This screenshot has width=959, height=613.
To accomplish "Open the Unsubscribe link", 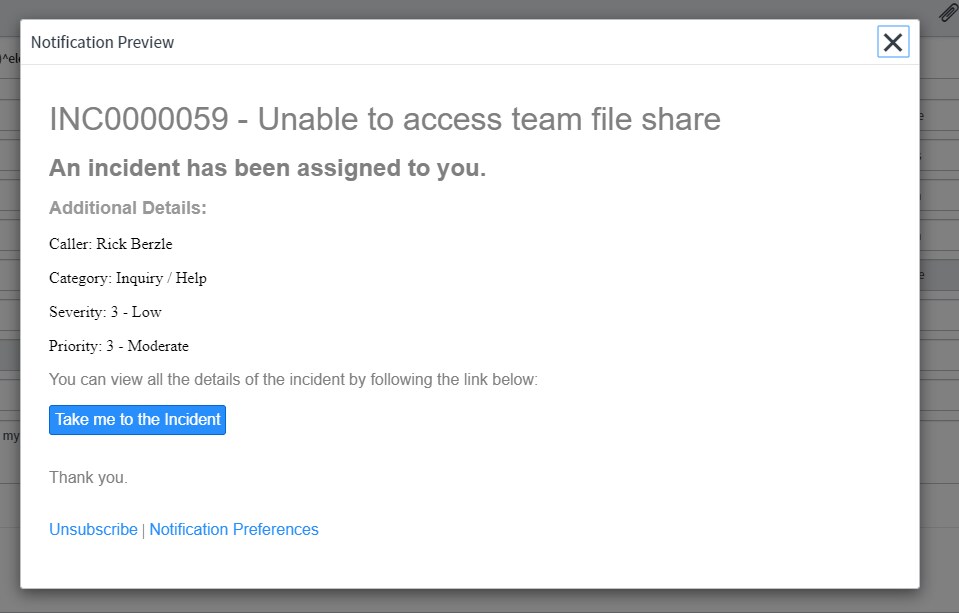I will [x=93, y=530].
